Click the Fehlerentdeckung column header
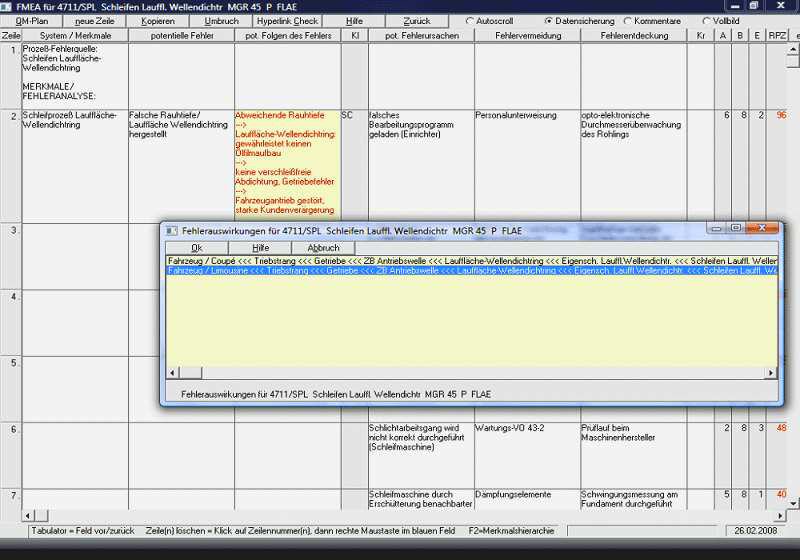The image size is (800, 560). click(x=634, y=35)
